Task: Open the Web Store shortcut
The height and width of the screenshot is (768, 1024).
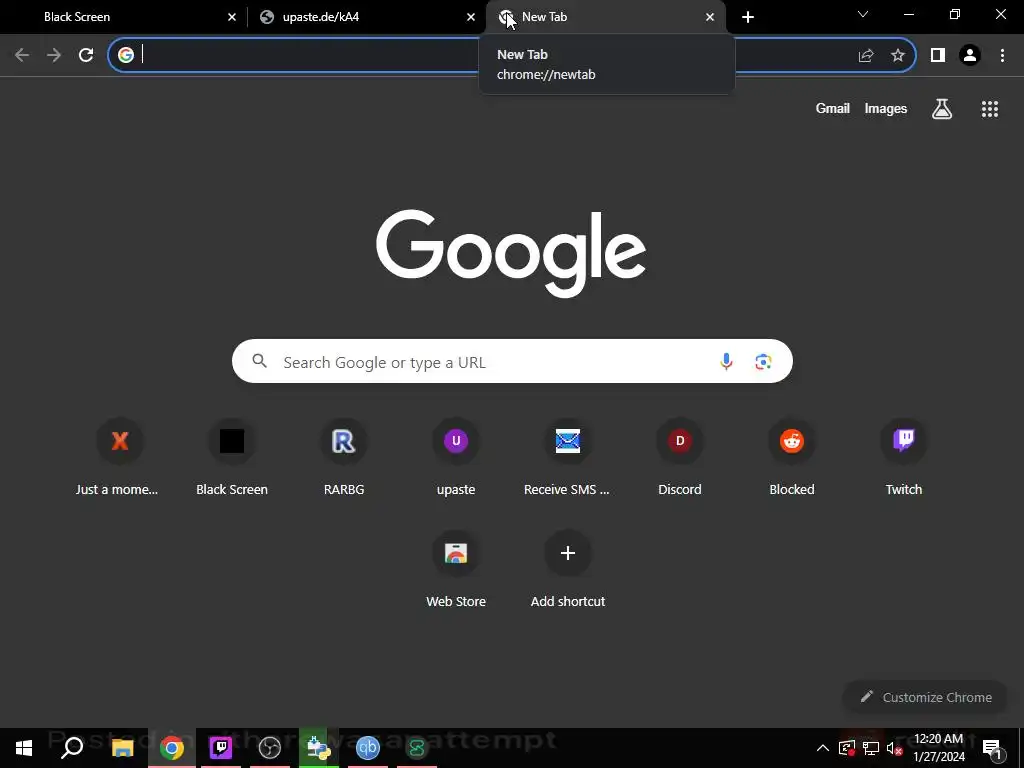Action: (456, 569)
